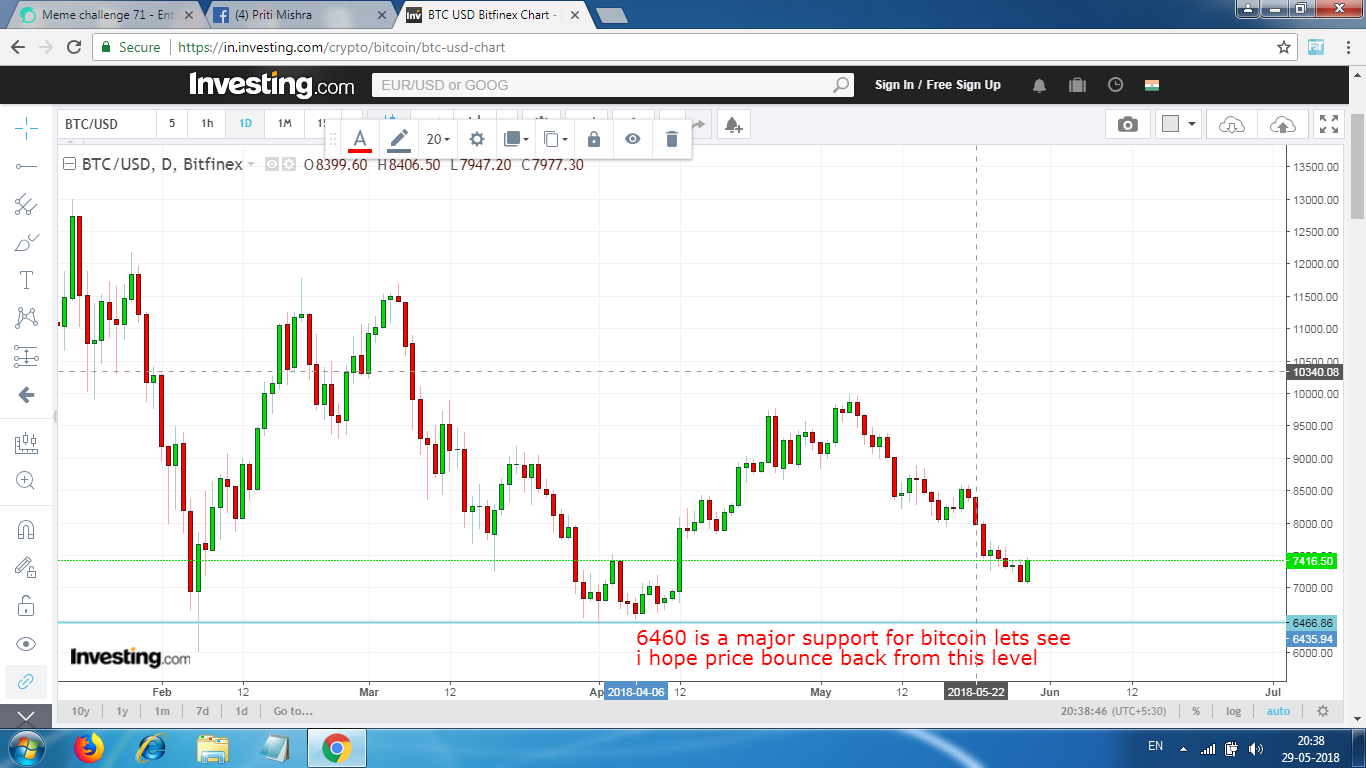
Task: Toggle auto scale on price axis
Action: tap(1278, 711)
